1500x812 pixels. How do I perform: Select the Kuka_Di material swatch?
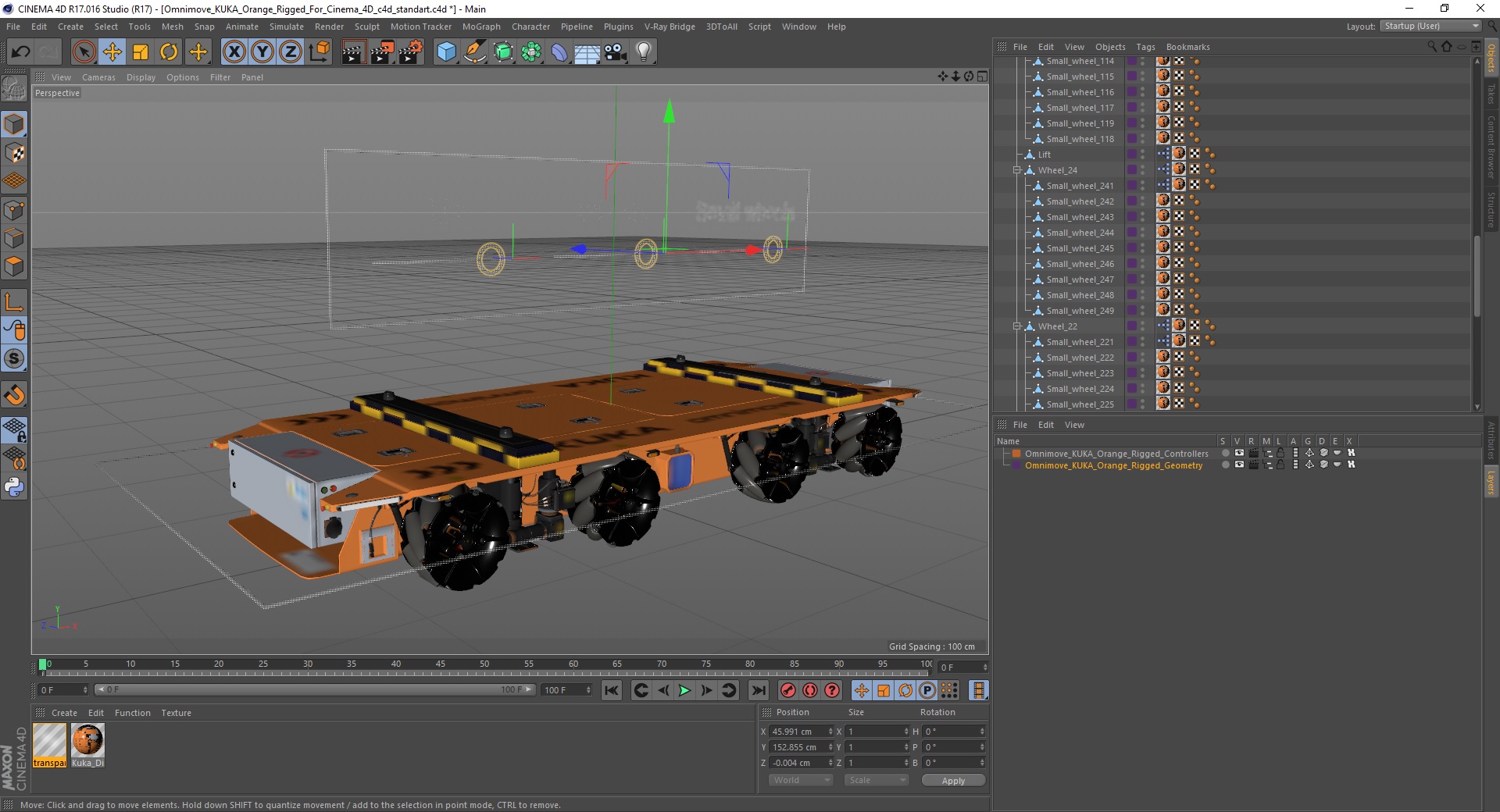click(x=87, y=745)
